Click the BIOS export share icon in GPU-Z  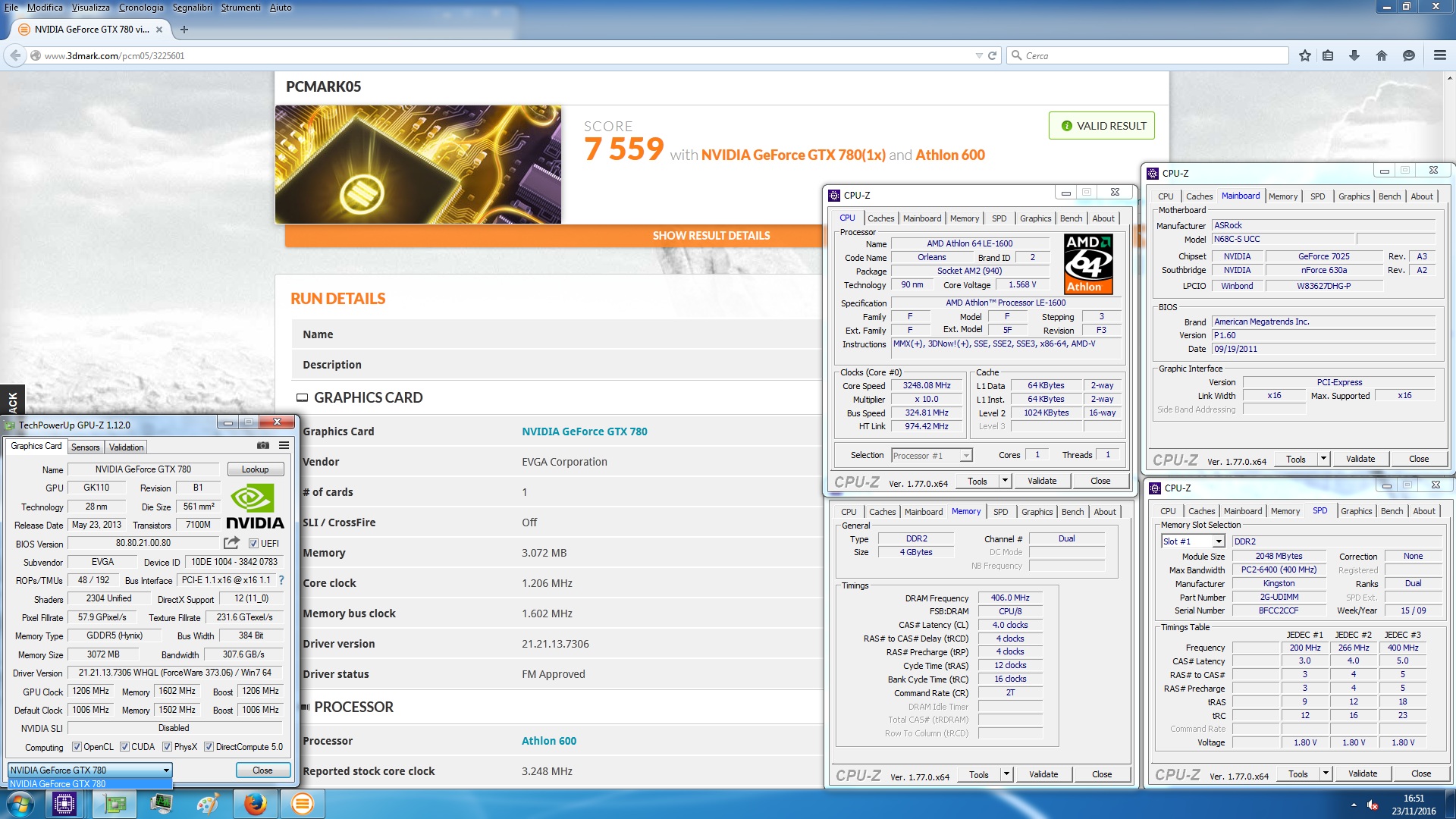click(231, 543)
